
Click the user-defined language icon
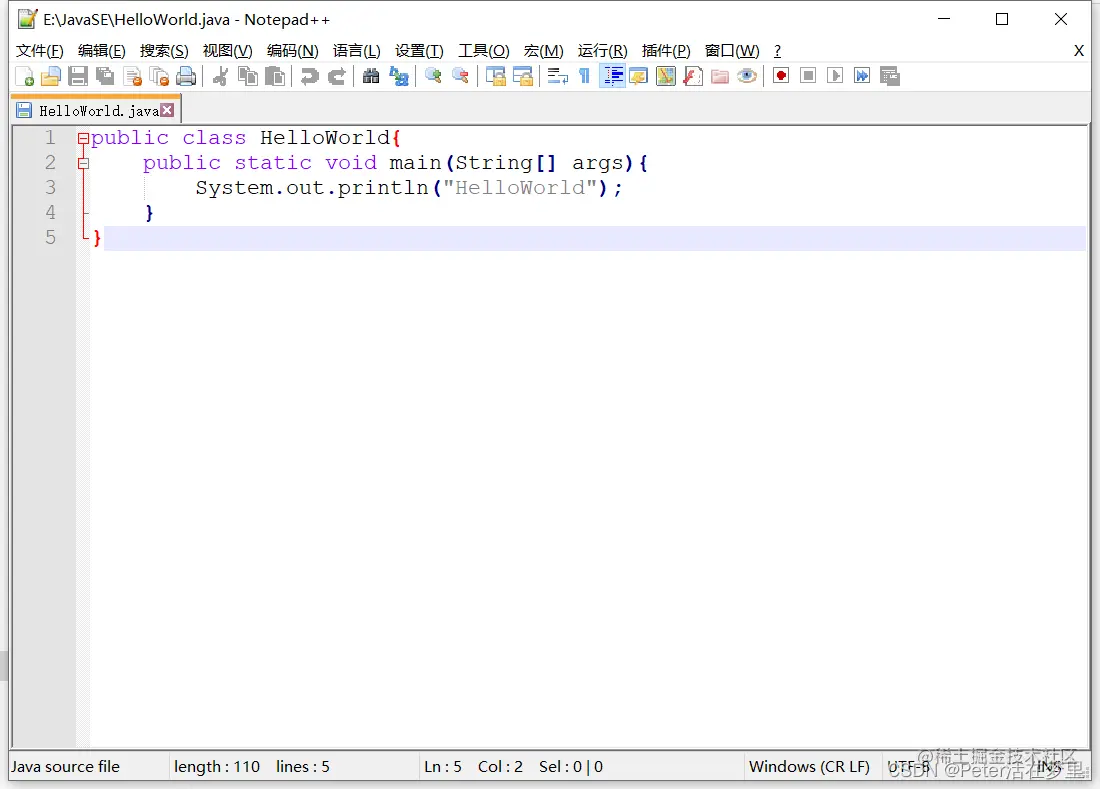click(x=639, y=76)
